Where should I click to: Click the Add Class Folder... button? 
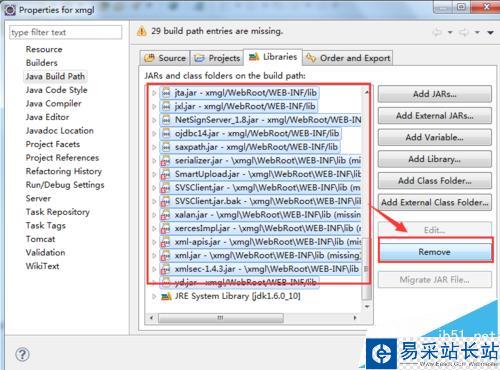[x=435, y=181]
